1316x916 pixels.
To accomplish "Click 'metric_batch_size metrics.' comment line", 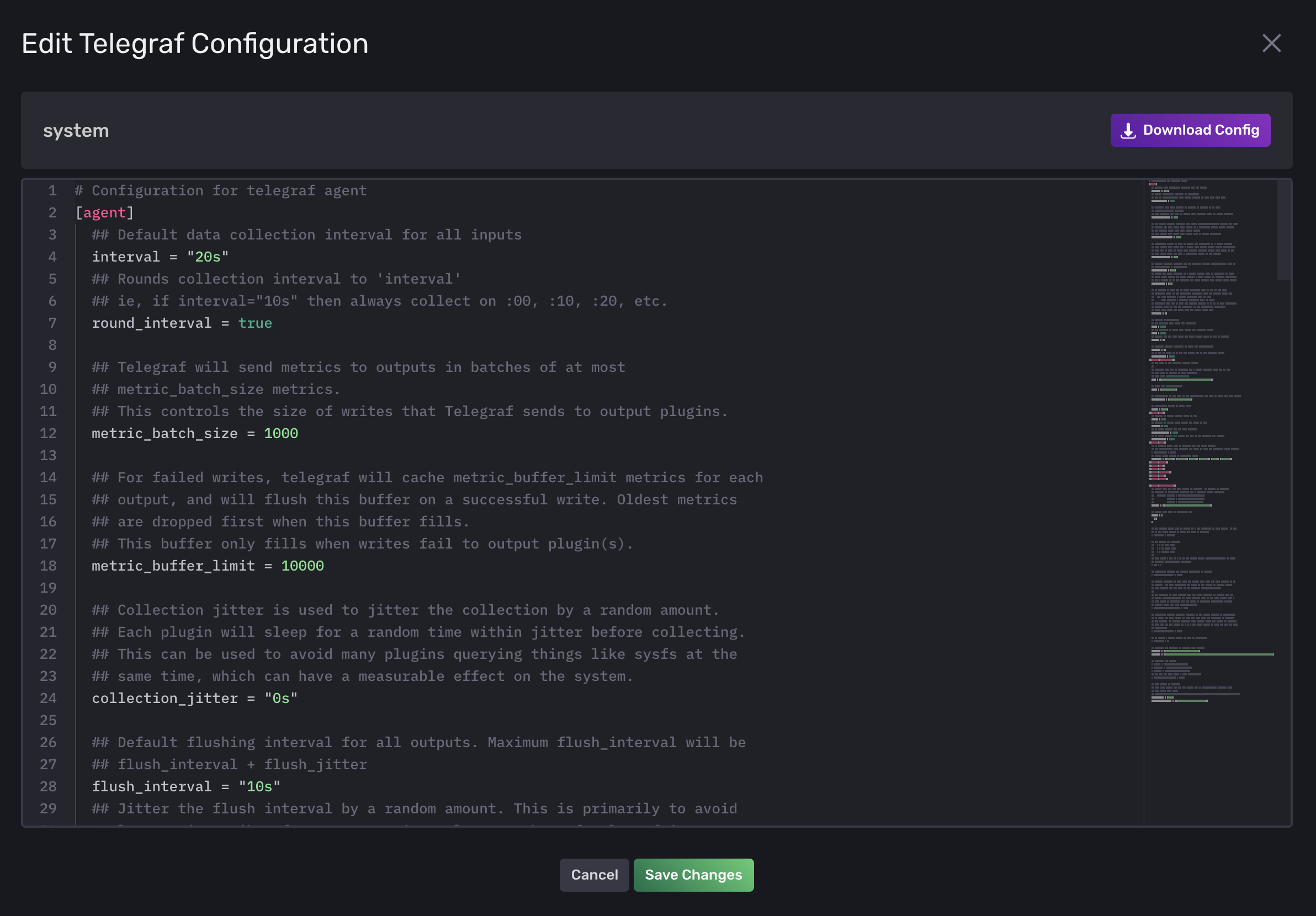I will tap(216, 389).
